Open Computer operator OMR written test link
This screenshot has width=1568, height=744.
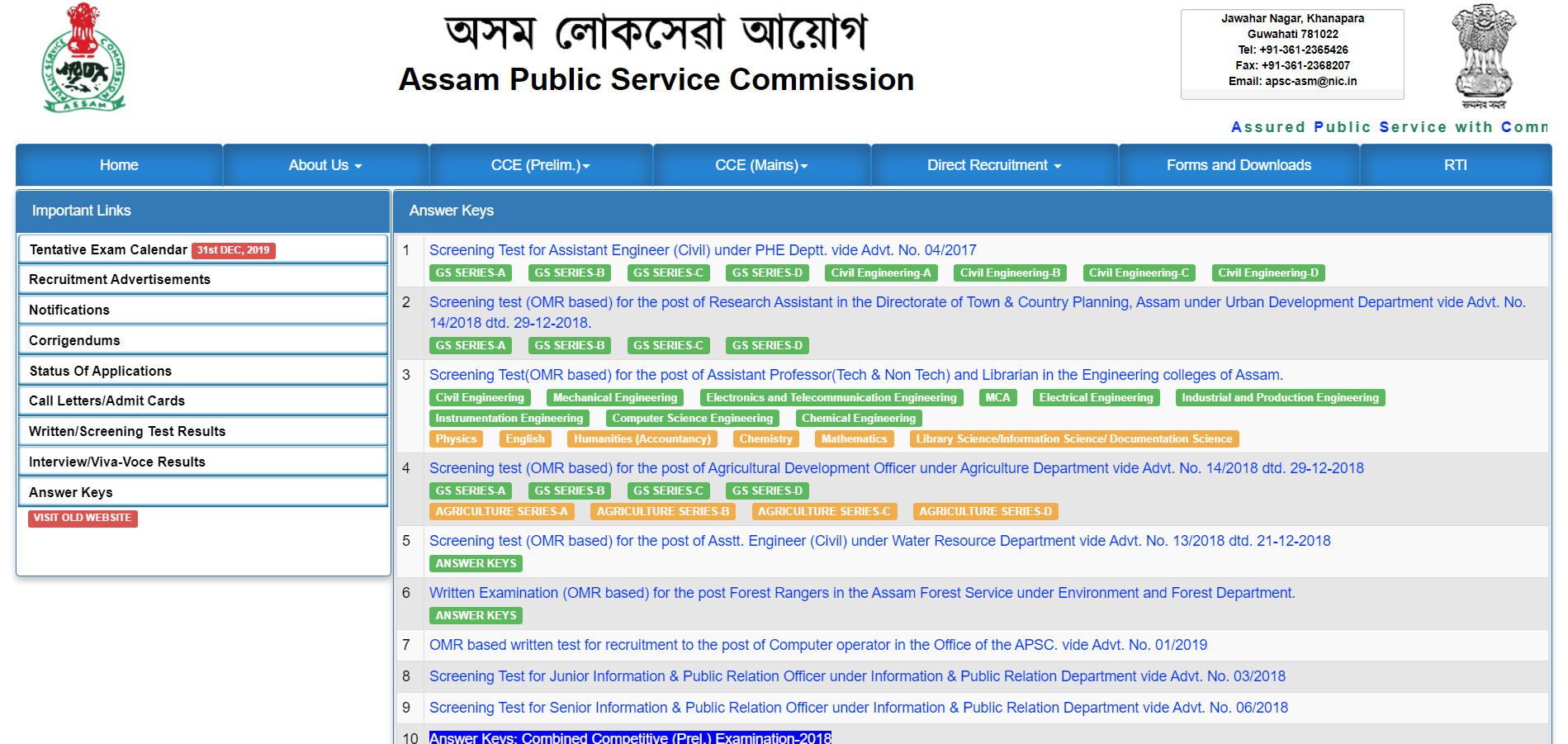coord(818,645)
